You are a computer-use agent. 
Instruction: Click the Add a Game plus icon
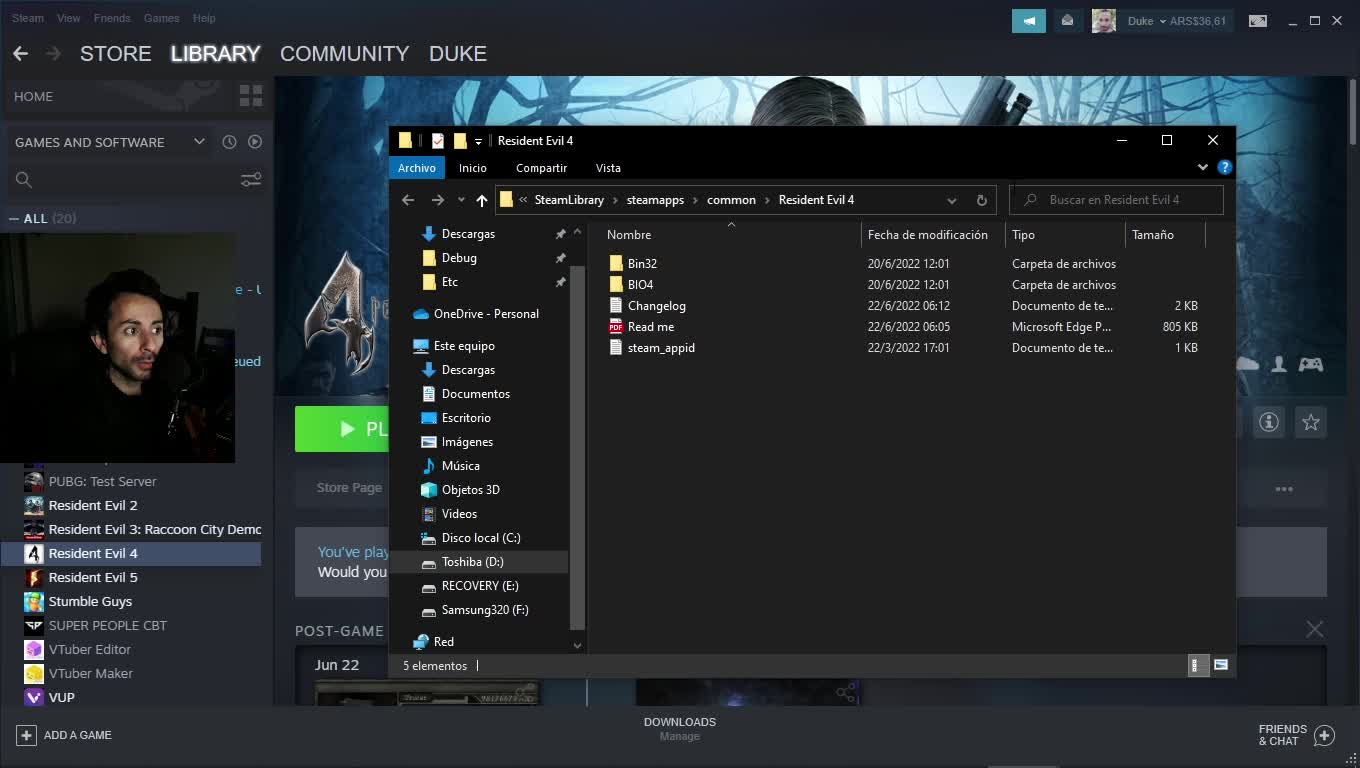tap(26, 735)
